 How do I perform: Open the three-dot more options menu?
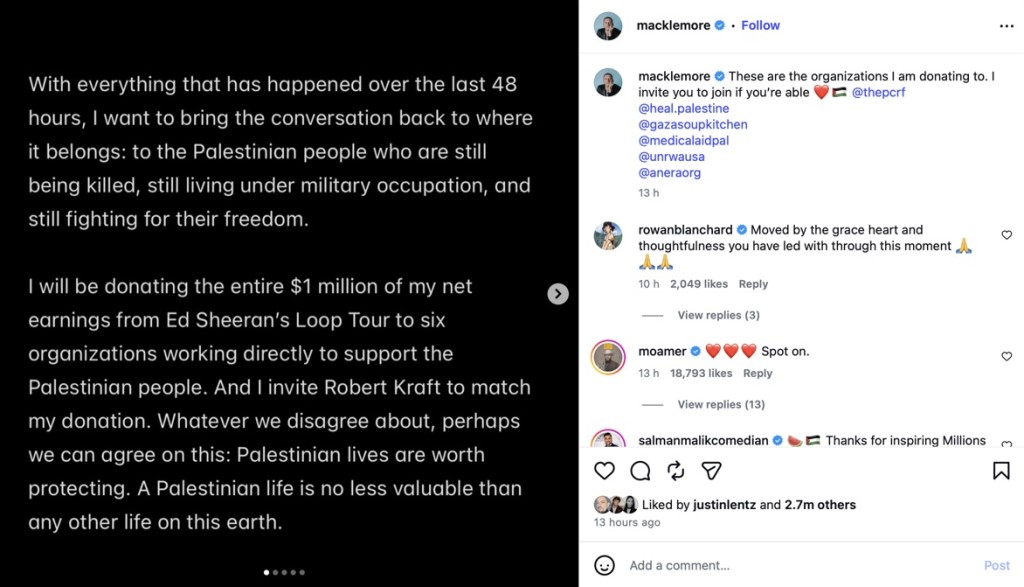click(1006, 26)
